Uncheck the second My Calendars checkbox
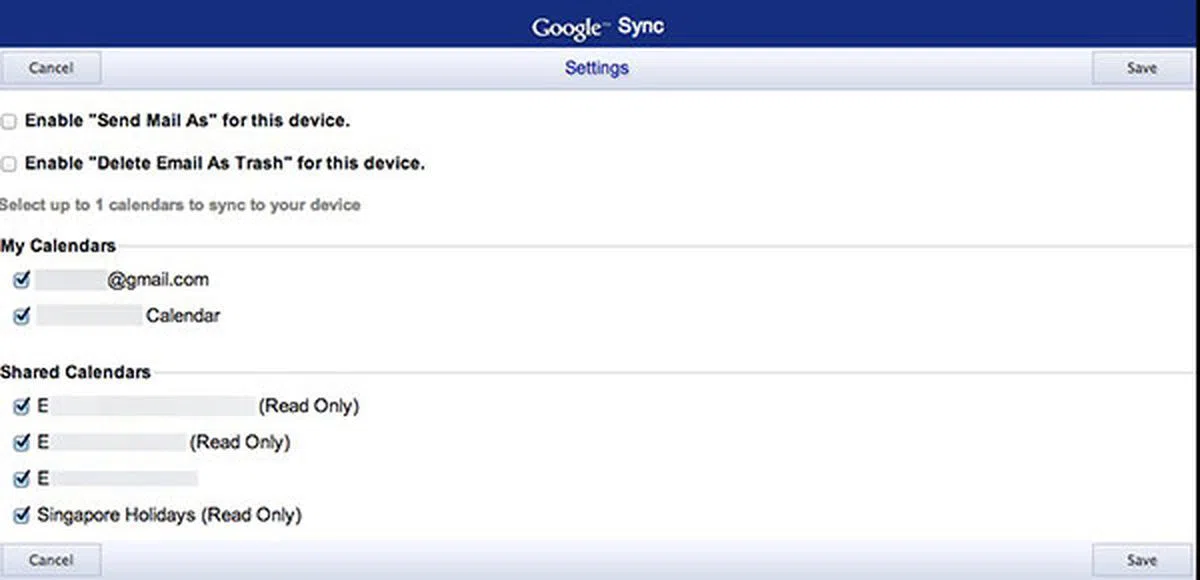1200x580 pixels. point(22,316)
